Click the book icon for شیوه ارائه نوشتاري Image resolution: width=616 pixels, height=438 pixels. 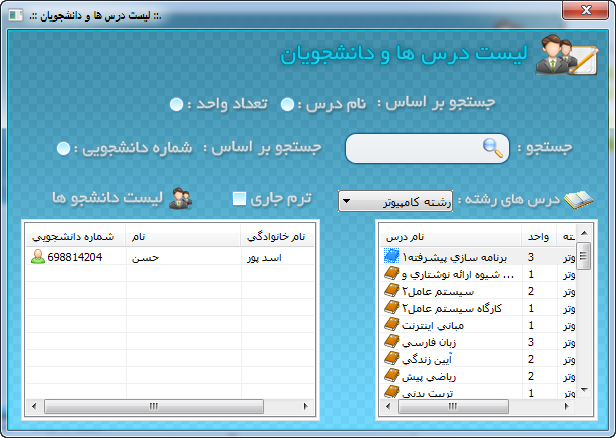pos(392,273)
